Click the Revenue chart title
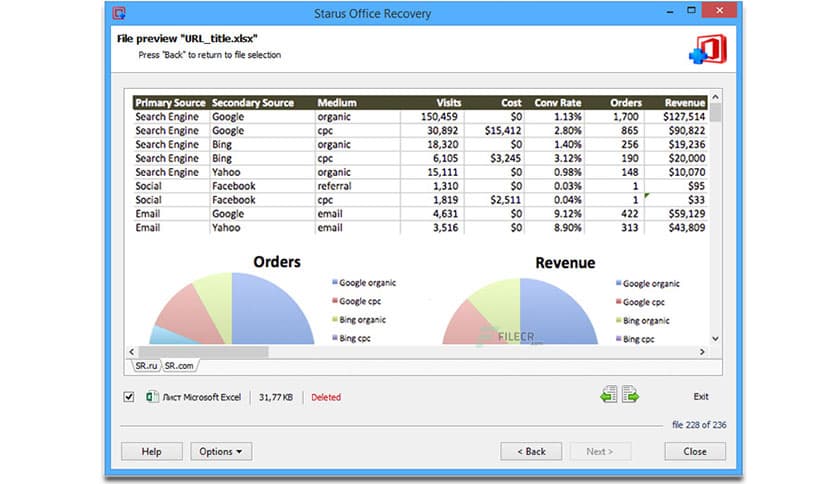Image resolution: width=836 pixels, height=484 pixels. point(565,263)
